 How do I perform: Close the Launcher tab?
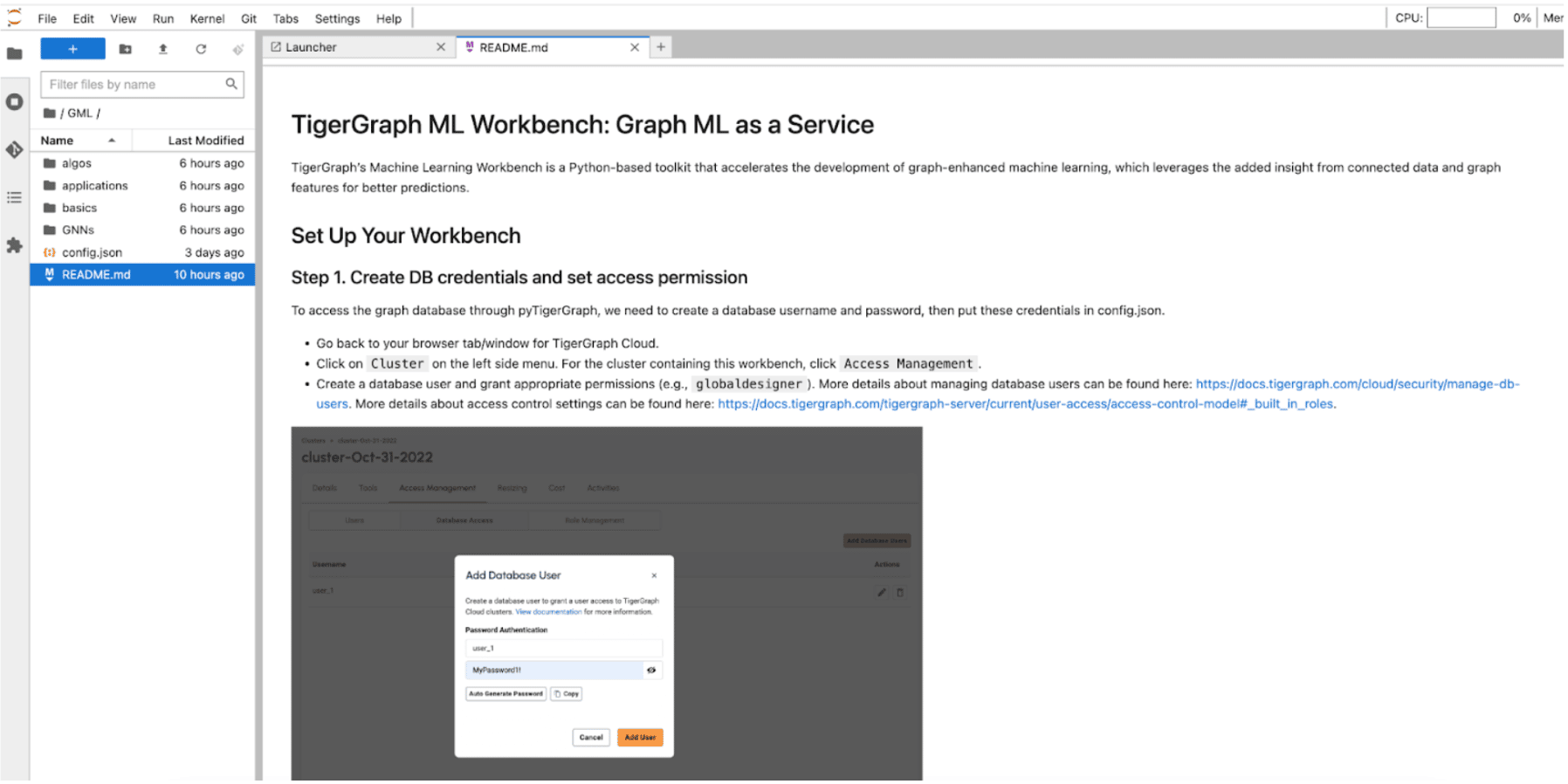tap(441, 47)
